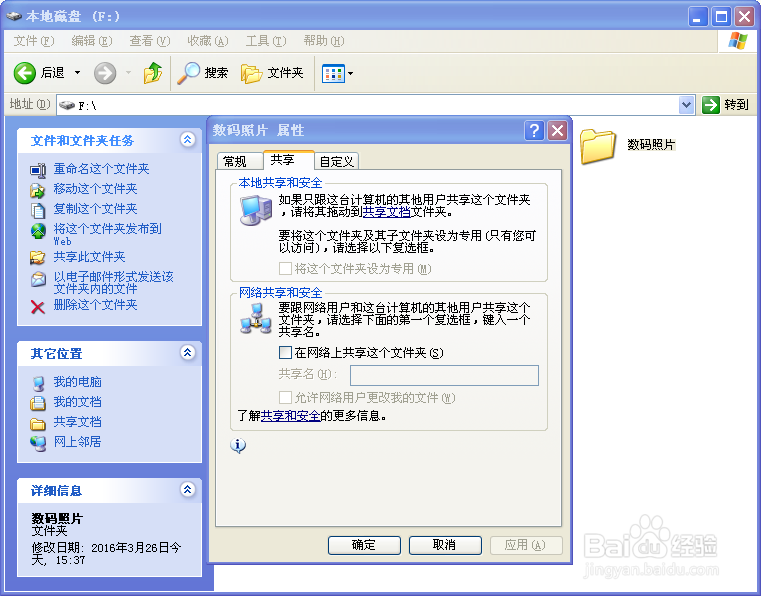Collapse the File and Folder Tasks (文件和文件夹任务) panel
761x596 pixels.
(187, 140)
